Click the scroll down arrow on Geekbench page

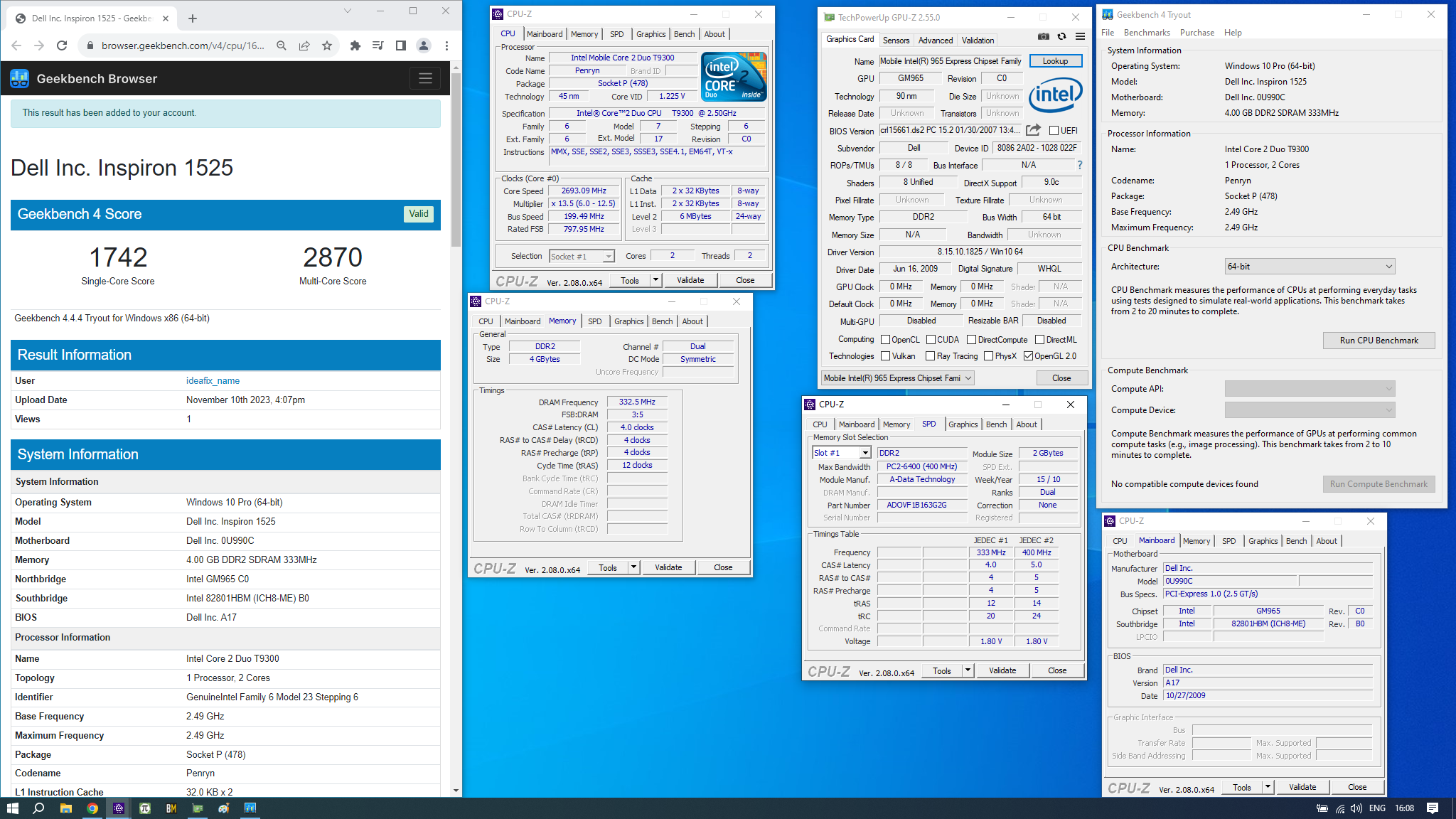[x=456, y=791]
